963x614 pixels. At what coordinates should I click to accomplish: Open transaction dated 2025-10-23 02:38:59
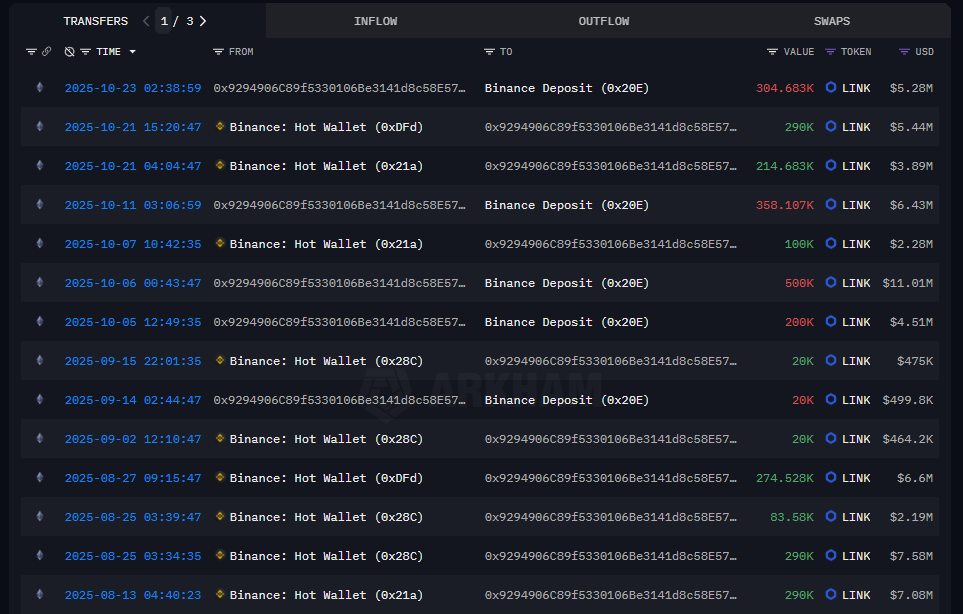click(133, 88)
